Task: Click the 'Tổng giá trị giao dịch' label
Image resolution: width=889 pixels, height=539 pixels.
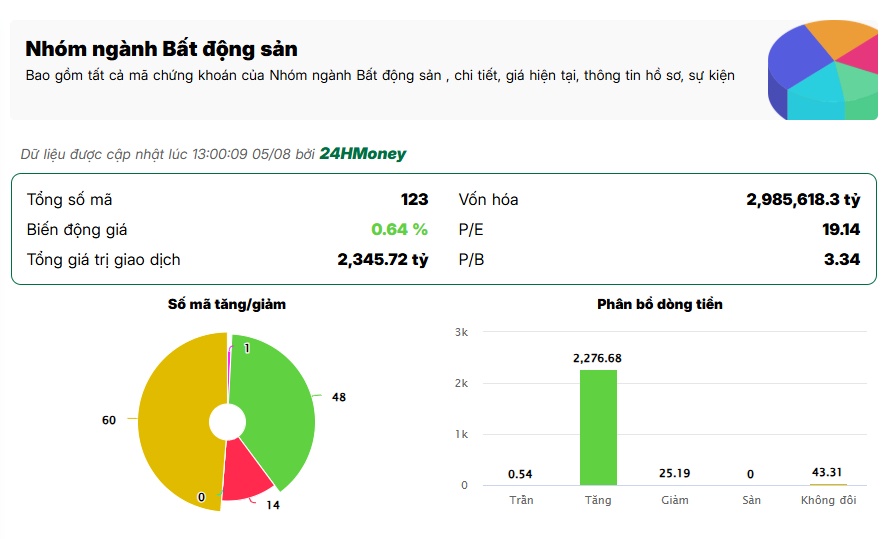Action: pyautogui.click(x=103, y=260)
